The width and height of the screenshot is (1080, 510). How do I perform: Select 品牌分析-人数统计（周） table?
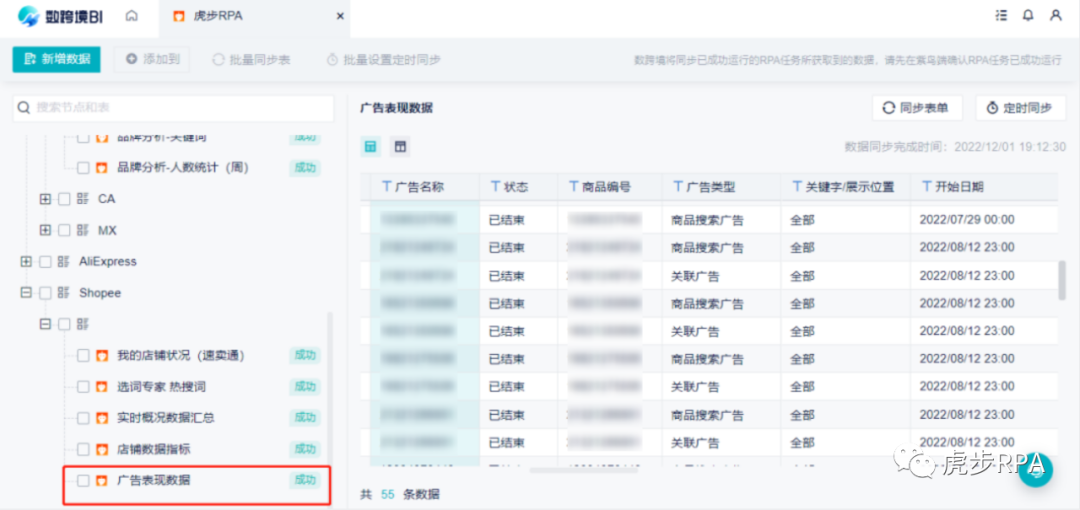pos(183,167)
